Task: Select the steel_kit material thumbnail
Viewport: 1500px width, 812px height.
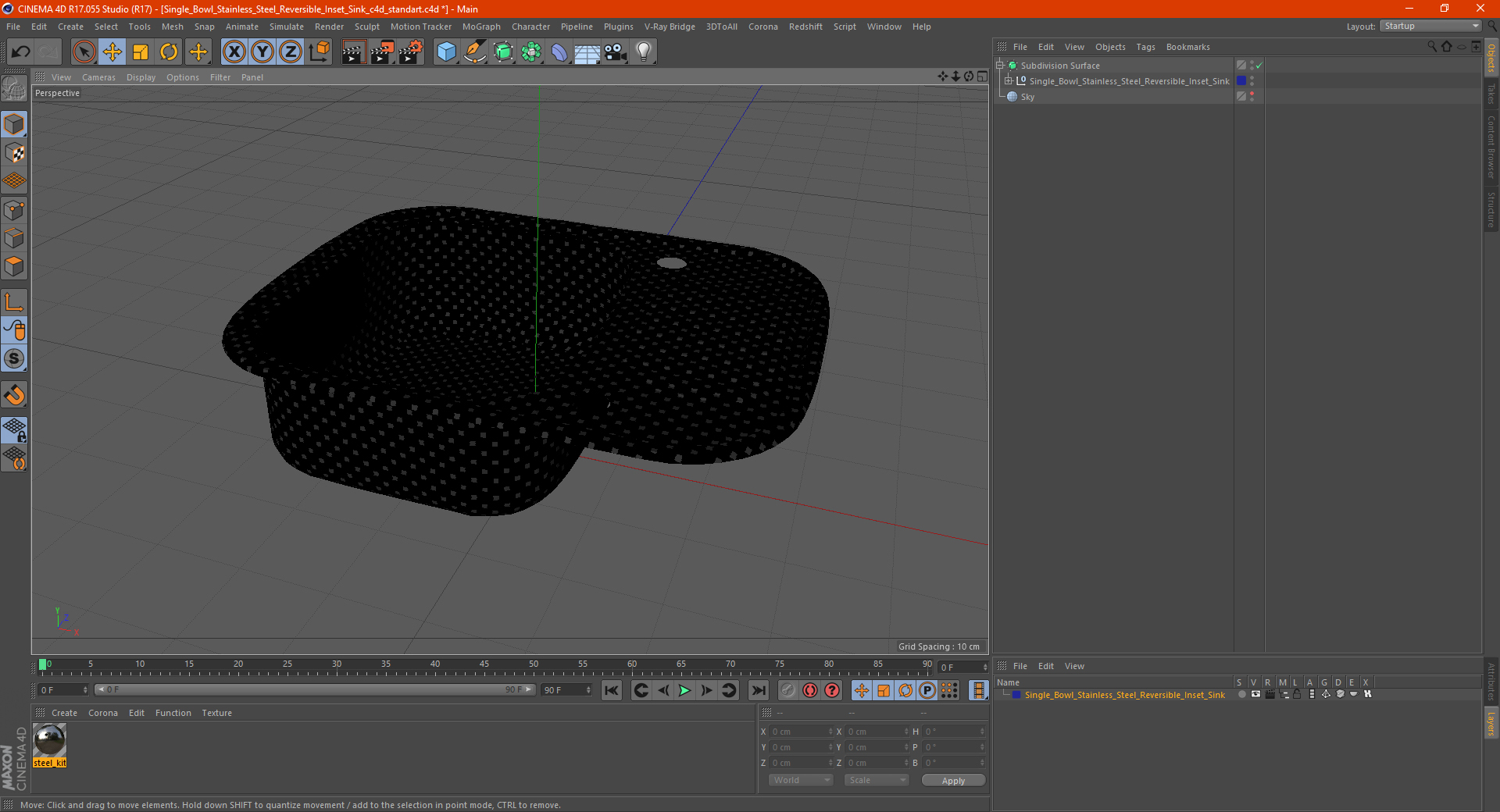Action: pyautogui.click(x=49, y=740)
